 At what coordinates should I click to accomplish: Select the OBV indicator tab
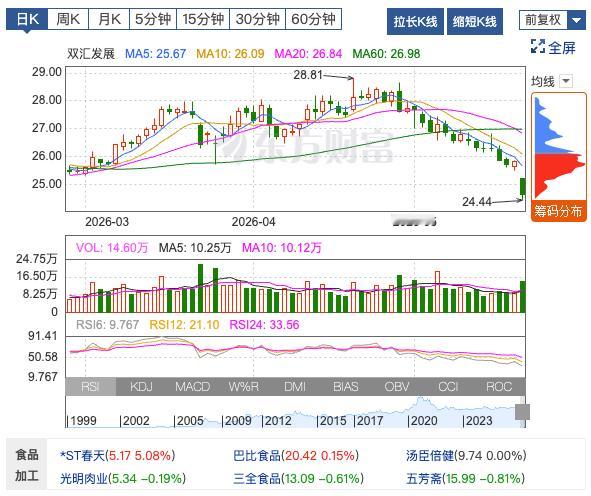[397, 386]
